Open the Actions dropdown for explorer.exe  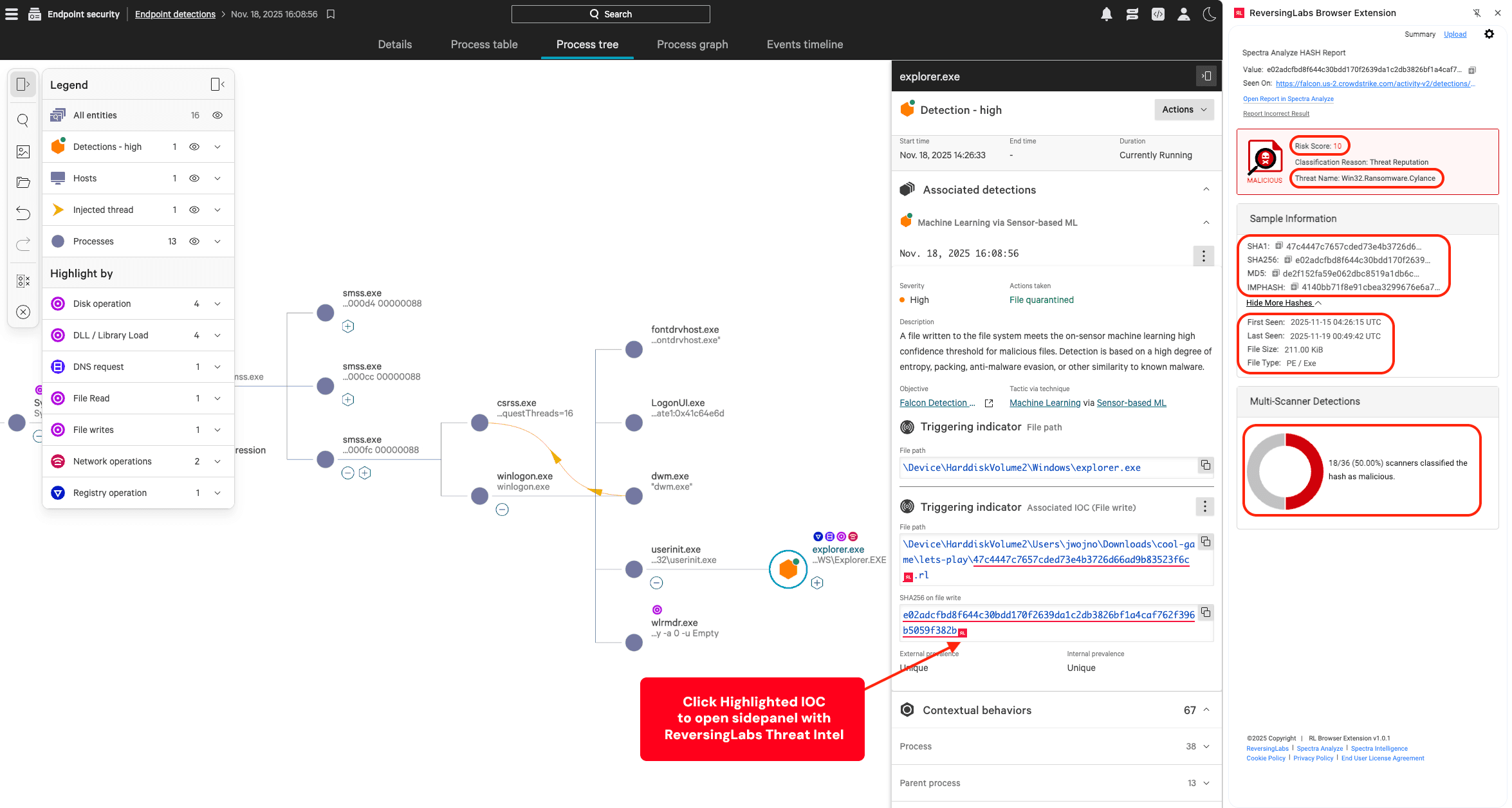(x=1184, y=109)
